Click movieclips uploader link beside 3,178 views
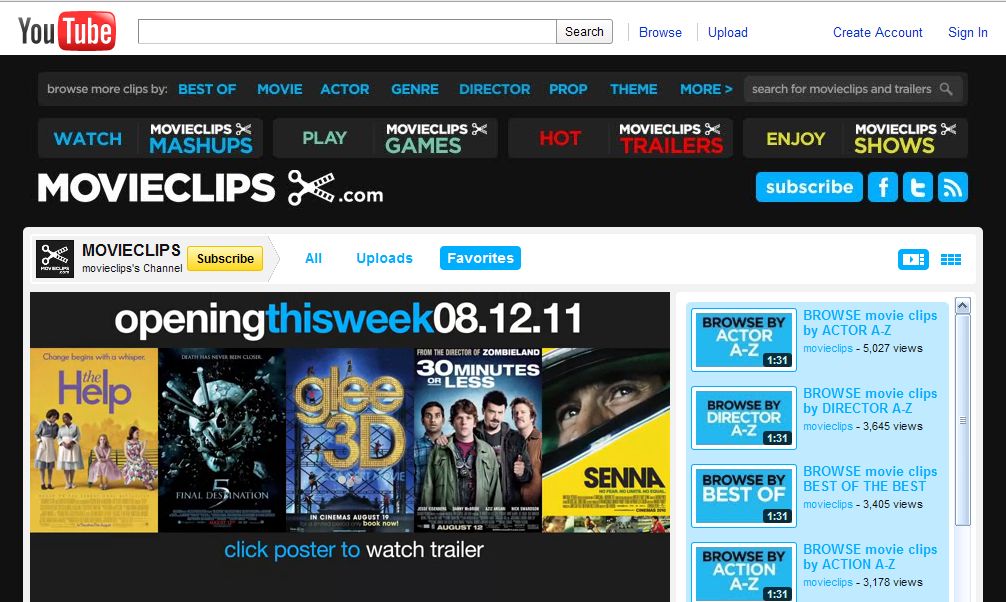The image size is (1006, 602). click(828, 582)
